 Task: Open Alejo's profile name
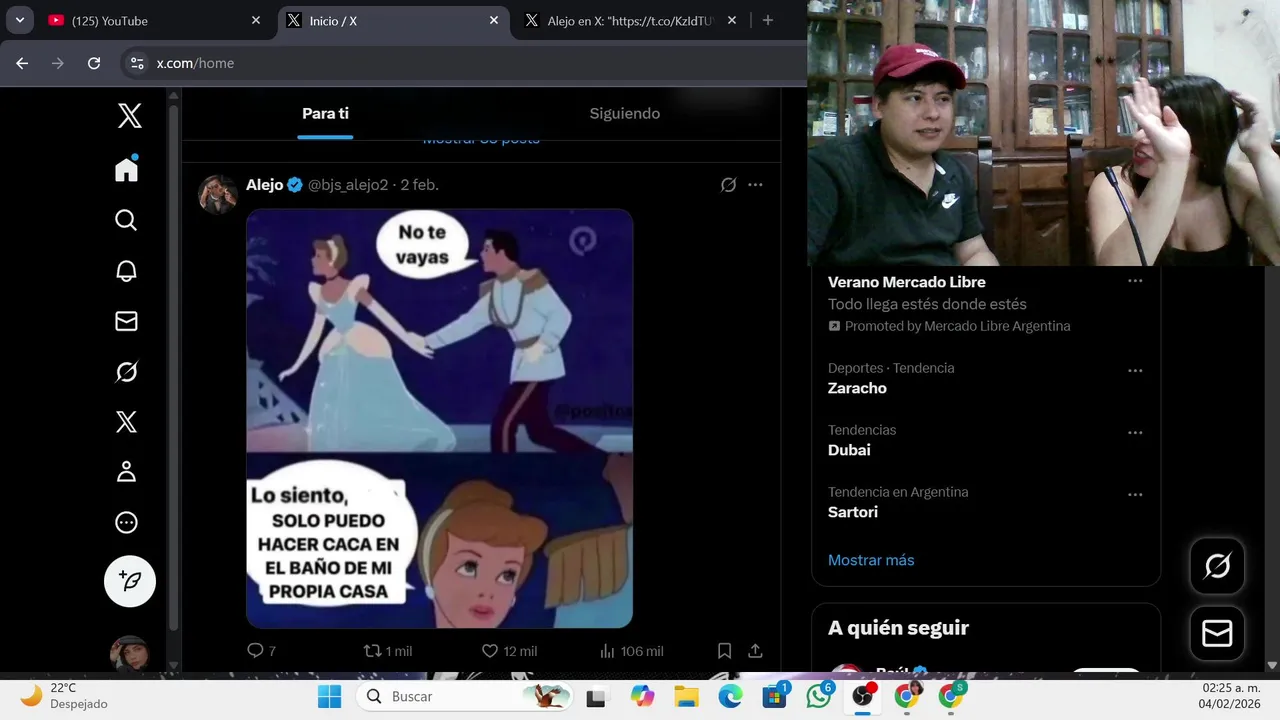point(265,185)
